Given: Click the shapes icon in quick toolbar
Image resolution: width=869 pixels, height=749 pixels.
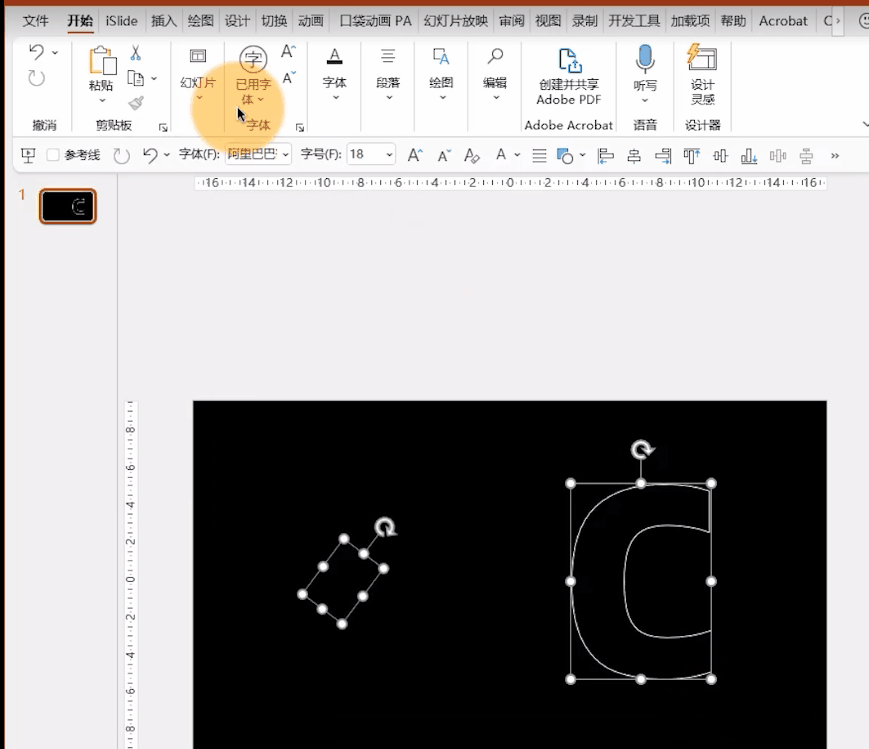Looking at the screenshot, I should click(565, 156).
